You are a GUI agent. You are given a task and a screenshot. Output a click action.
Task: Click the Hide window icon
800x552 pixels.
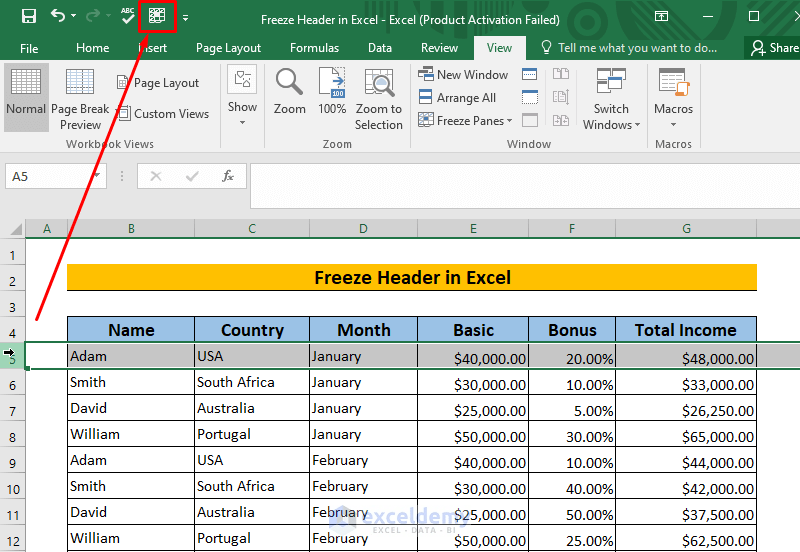pos(530,97)
